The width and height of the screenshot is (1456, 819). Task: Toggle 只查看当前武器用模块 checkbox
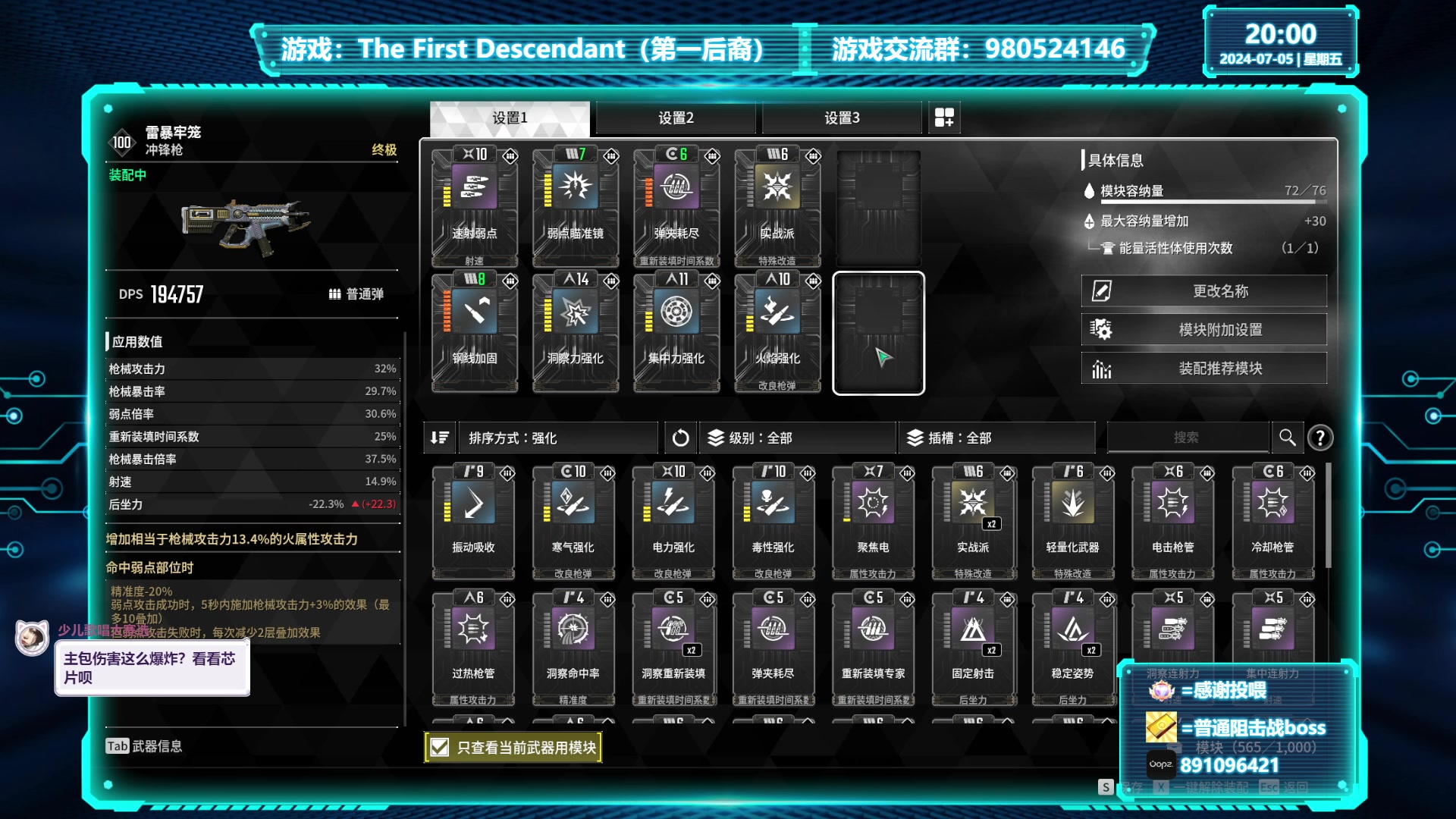[440, 748]
